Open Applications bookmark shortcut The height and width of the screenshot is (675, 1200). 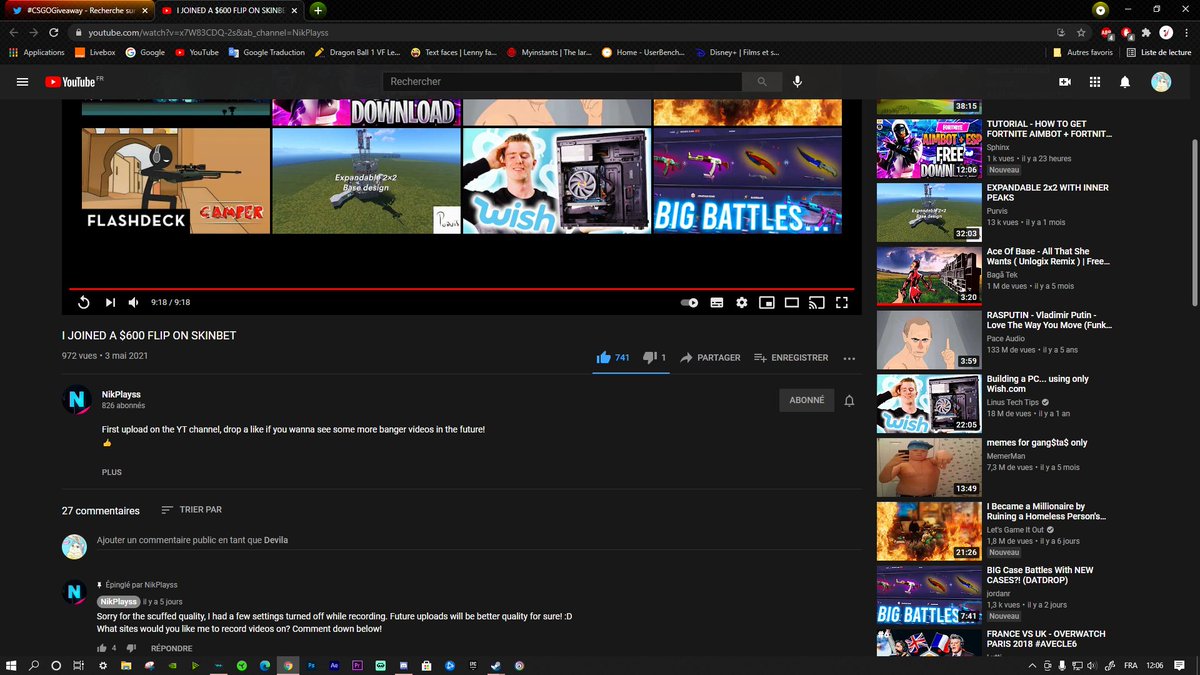coord(37,52)
